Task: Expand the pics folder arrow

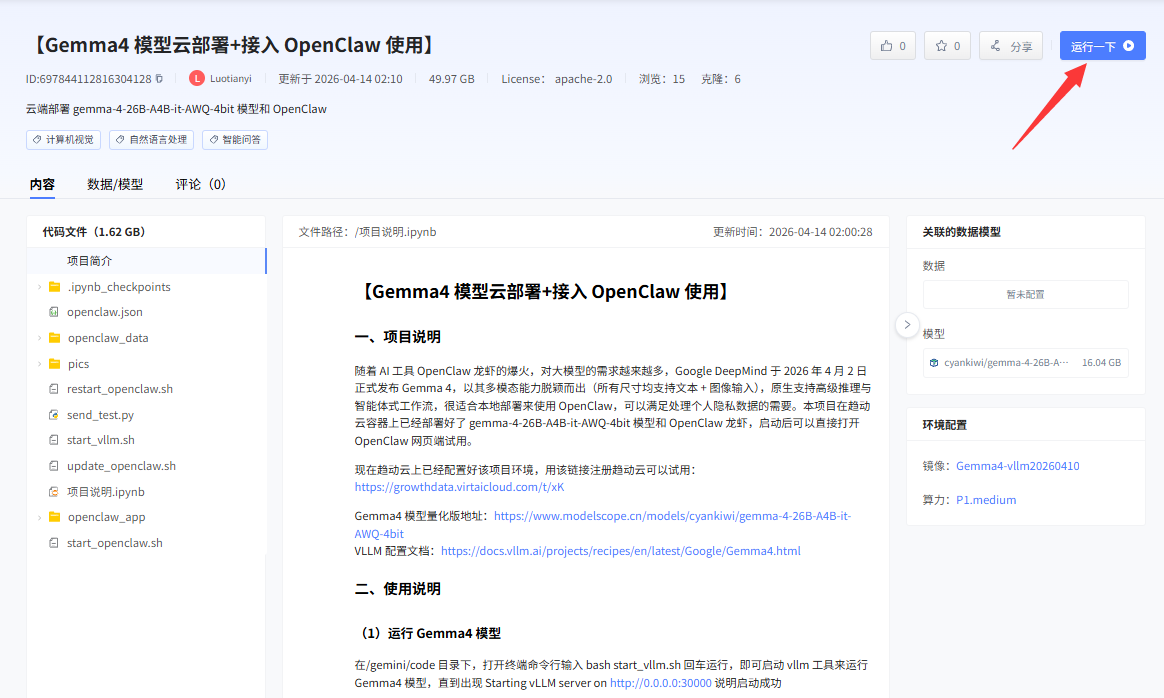Action: click(39, 364)
